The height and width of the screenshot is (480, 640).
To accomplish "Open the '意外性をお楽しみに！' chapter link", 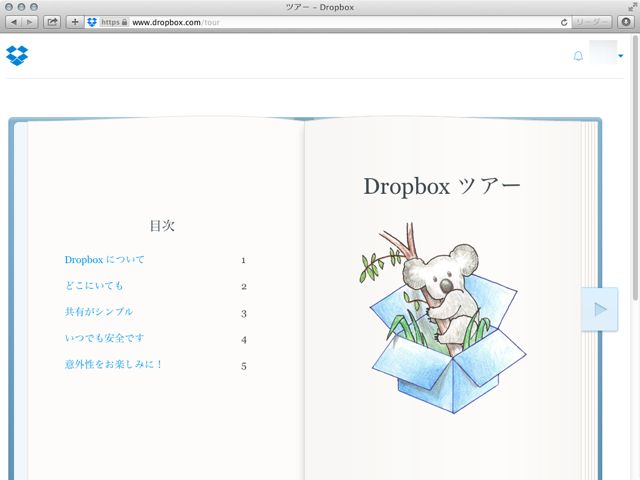I will coord(113,364).
